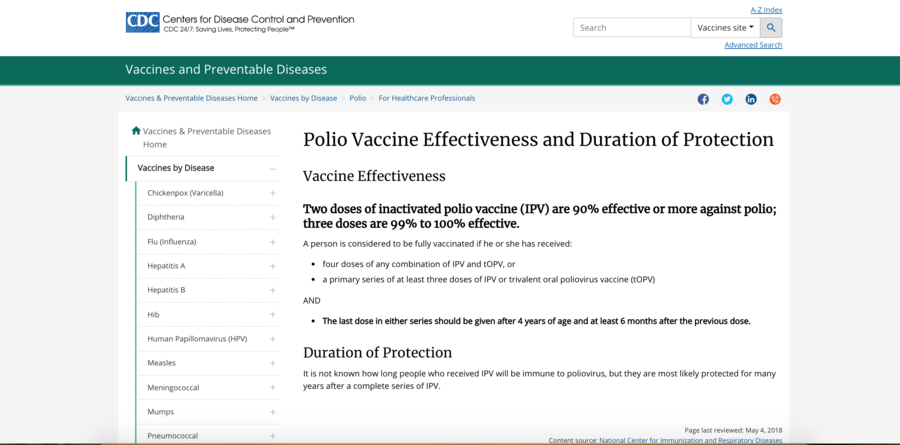This screenshot has height=445, width=900.
Task: Open Meningococcal sidebar link
Action: click(x=173, y=388)
